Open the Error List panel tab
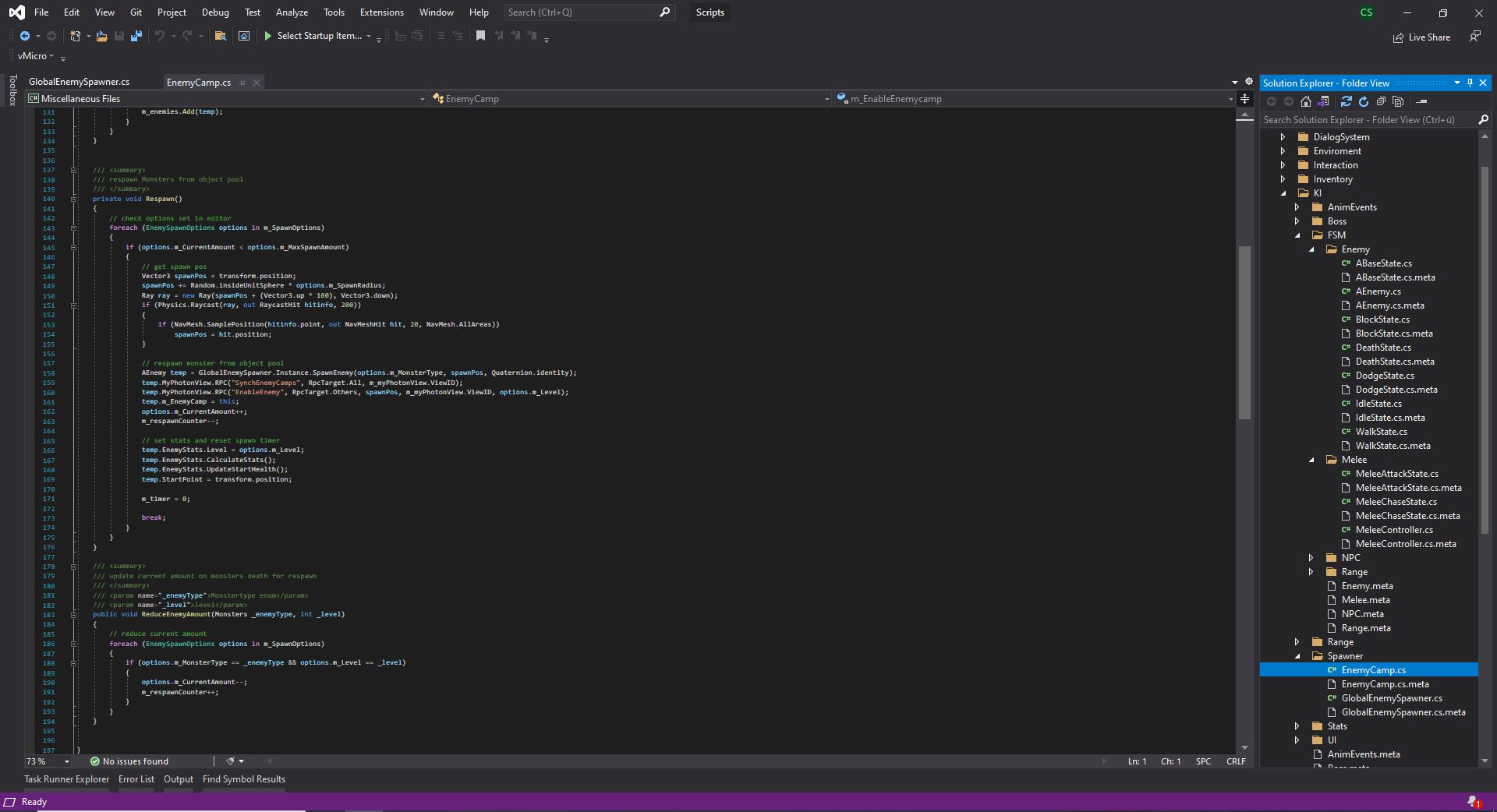Viewport: 1497px width, 812px height. click(x=136, y=779)
